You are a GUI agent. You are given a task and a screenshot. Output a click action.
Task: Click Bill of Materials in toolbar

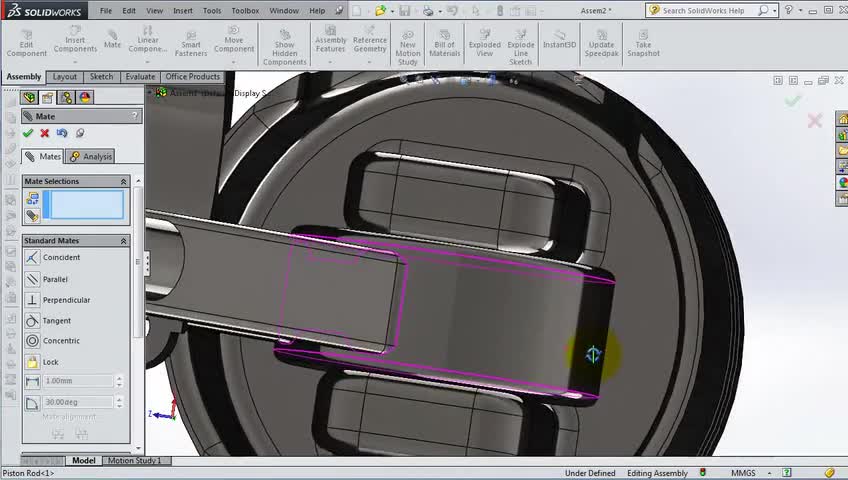(x=444, y=44)
